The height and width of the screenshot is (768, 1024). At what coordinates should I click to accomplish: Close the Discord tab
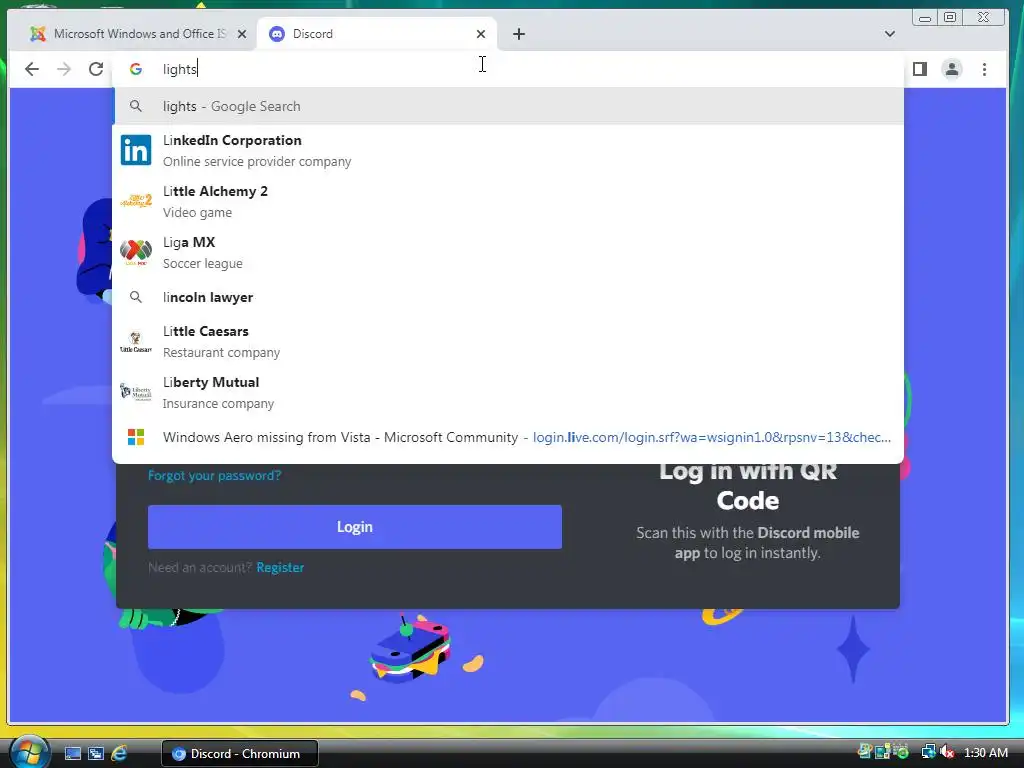pos(481,34)
